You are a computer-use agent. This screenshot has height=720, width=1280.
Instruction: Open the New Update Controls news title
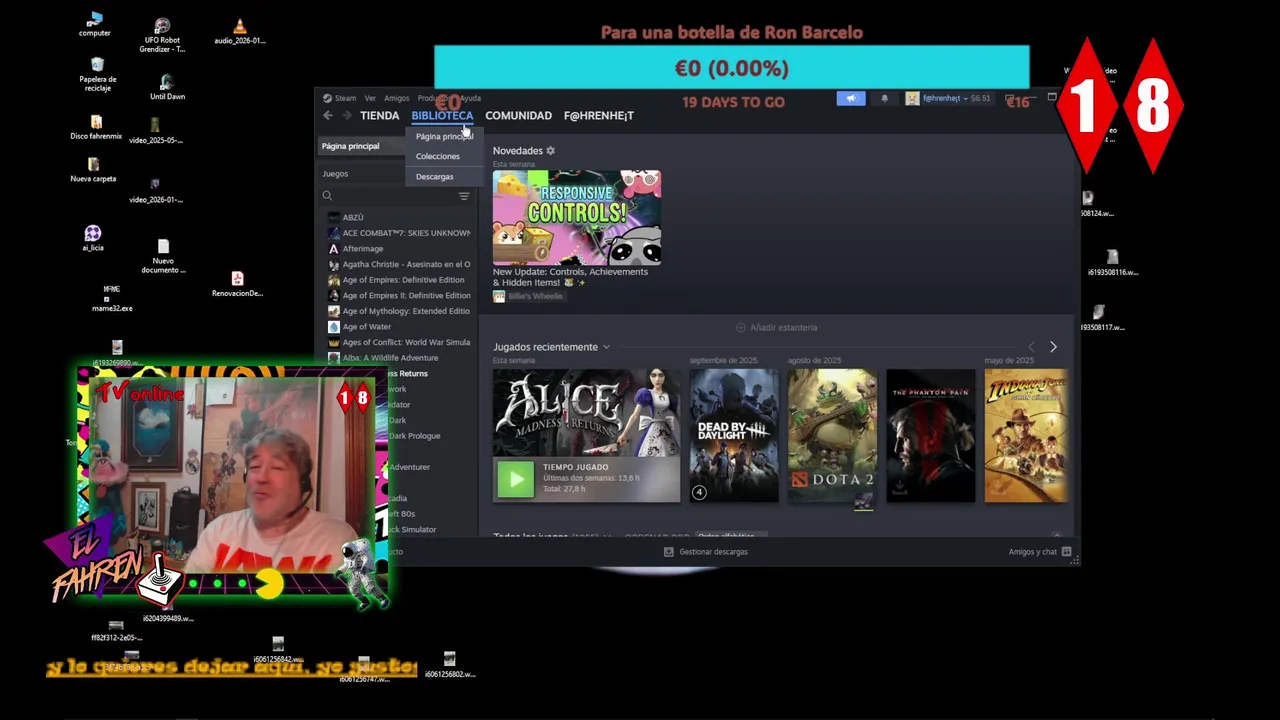570,277
